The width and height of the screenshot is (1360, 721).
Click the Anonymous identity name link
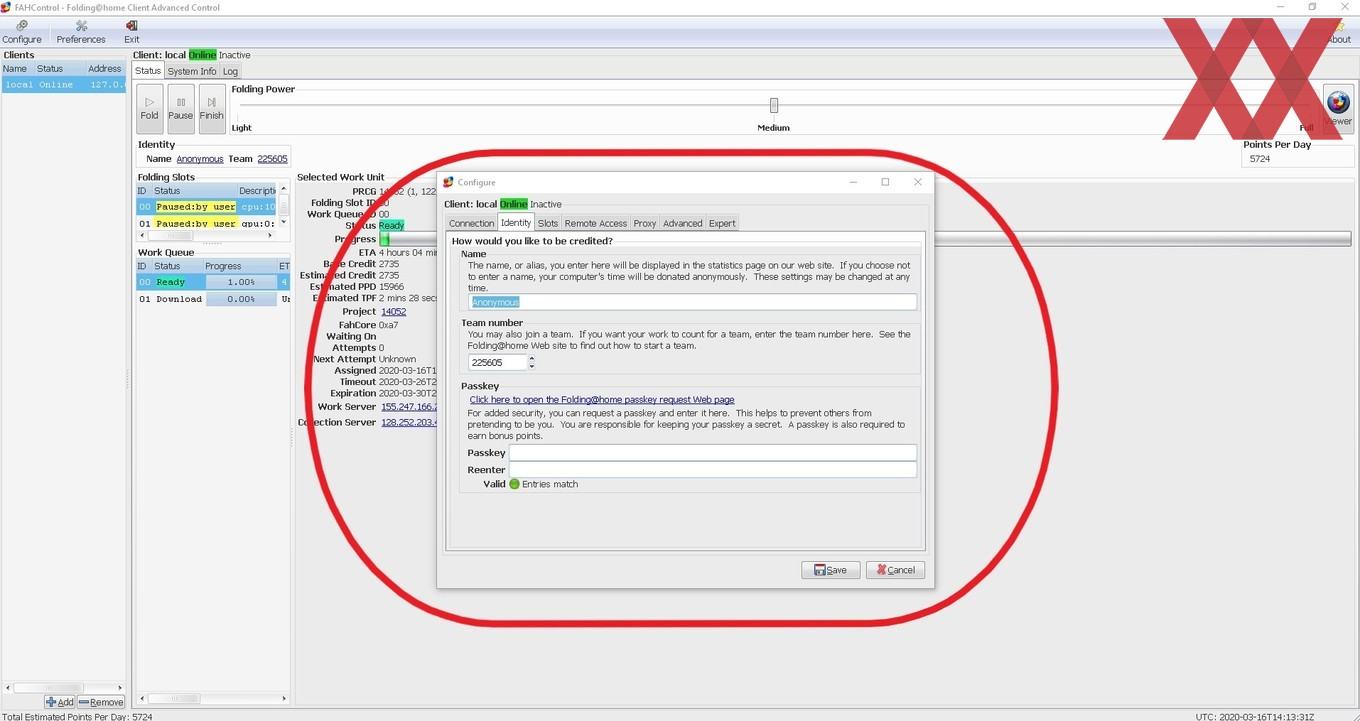pos(200,159)
